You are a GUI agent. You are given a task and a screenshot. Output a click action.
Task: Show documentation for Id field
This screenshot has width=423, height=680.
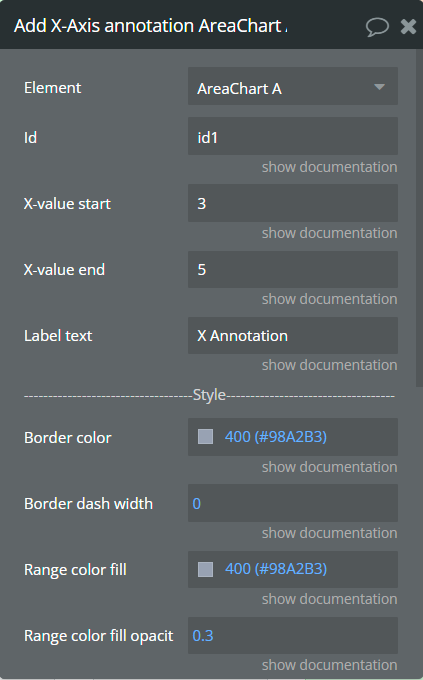[x=329, y=167]
